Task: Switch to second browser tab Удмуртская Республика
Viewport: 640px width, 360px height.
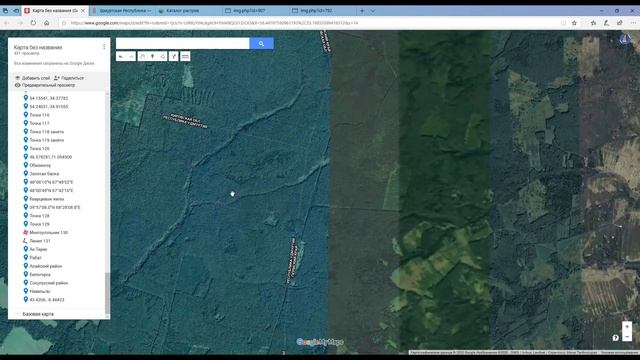Action: (122, 11)
